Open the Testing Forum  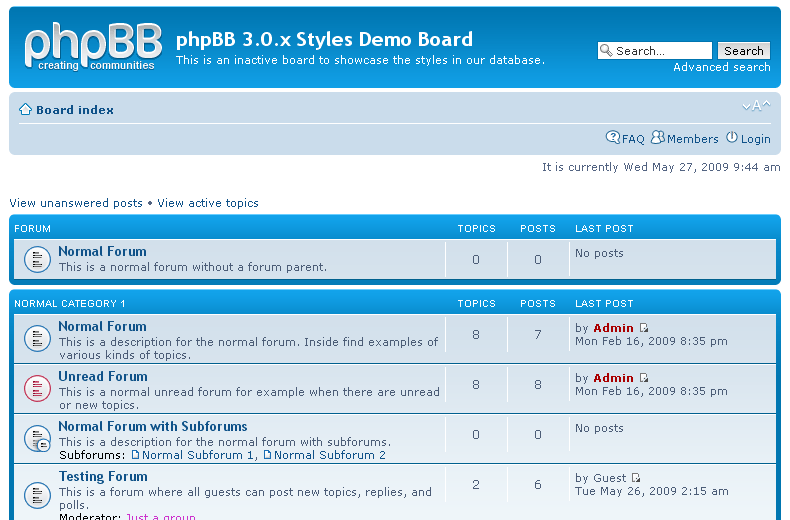[x=103, y=477]
